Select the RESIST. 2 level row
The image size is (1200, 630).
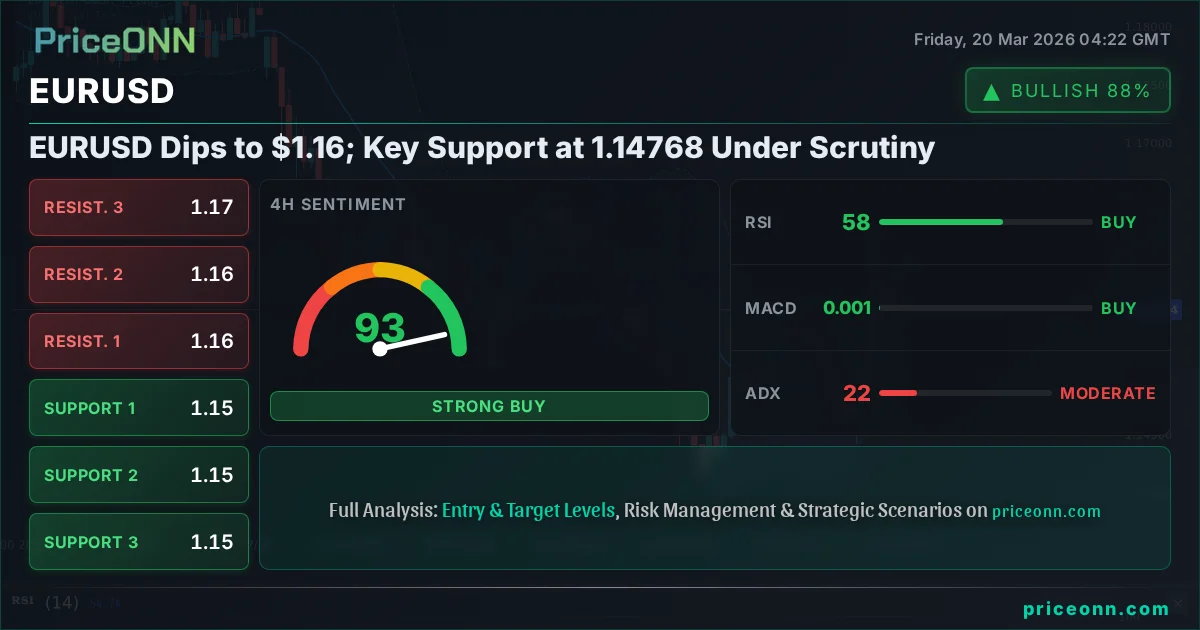(x=139, y=274)
